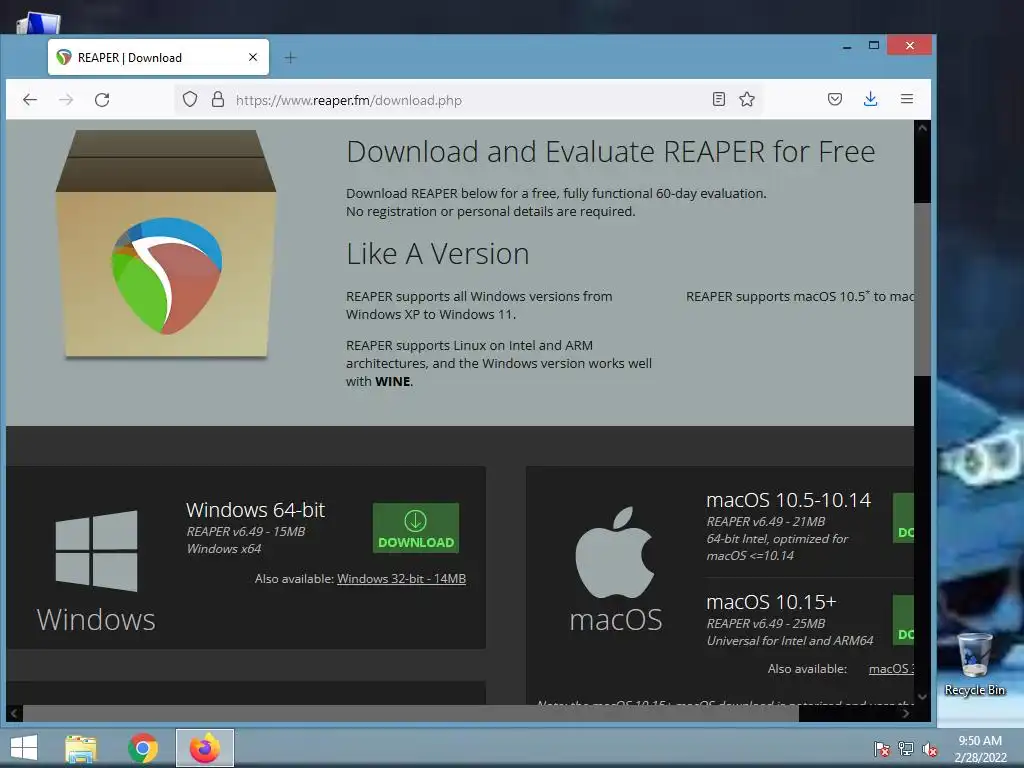Click the Firefox forward arrow
This screenshot has height=768, width=1024.
(66, 100)
